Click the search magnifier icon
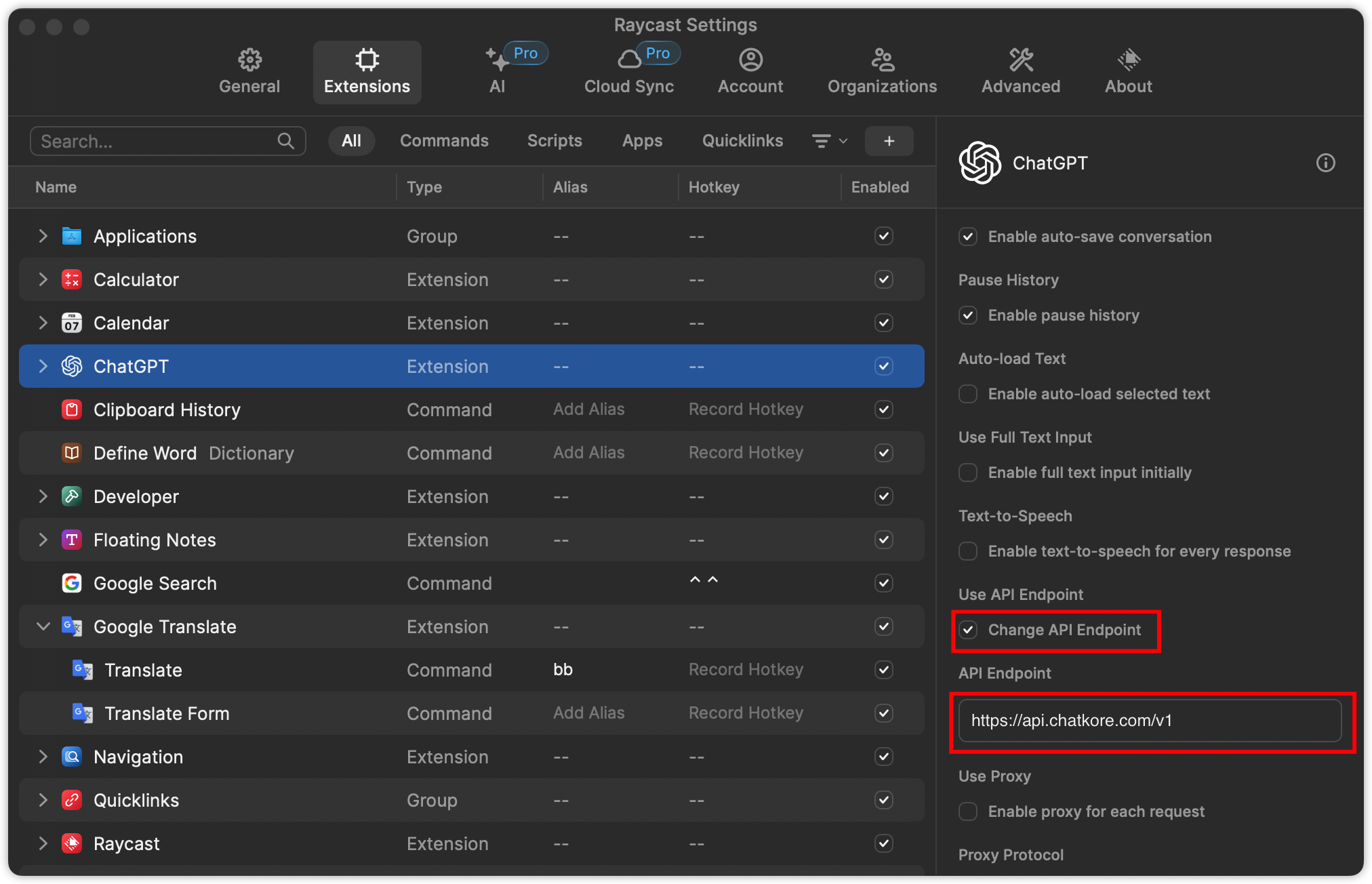The height and width of the screenshot is (884, 1372). click(x=286, y=141)
